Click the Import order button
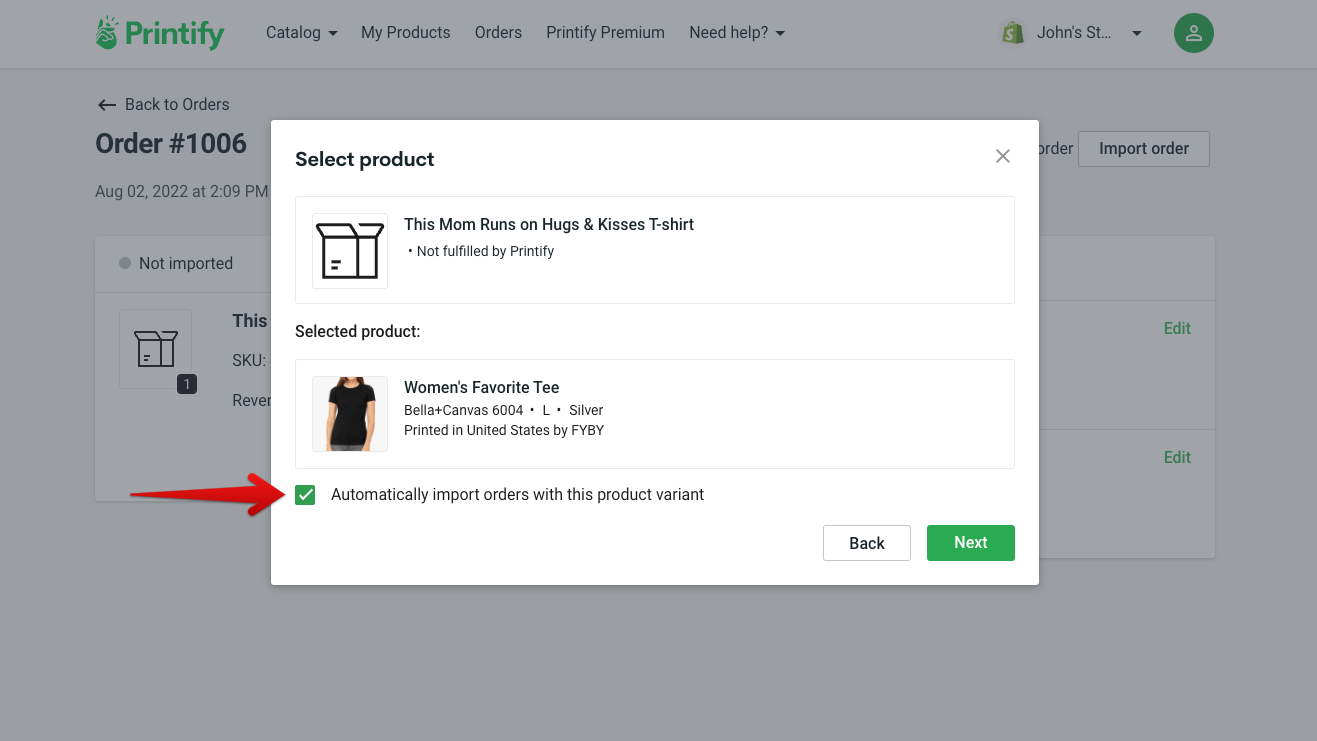Viewport: 1317px width, 741px height. (1144, 149)
